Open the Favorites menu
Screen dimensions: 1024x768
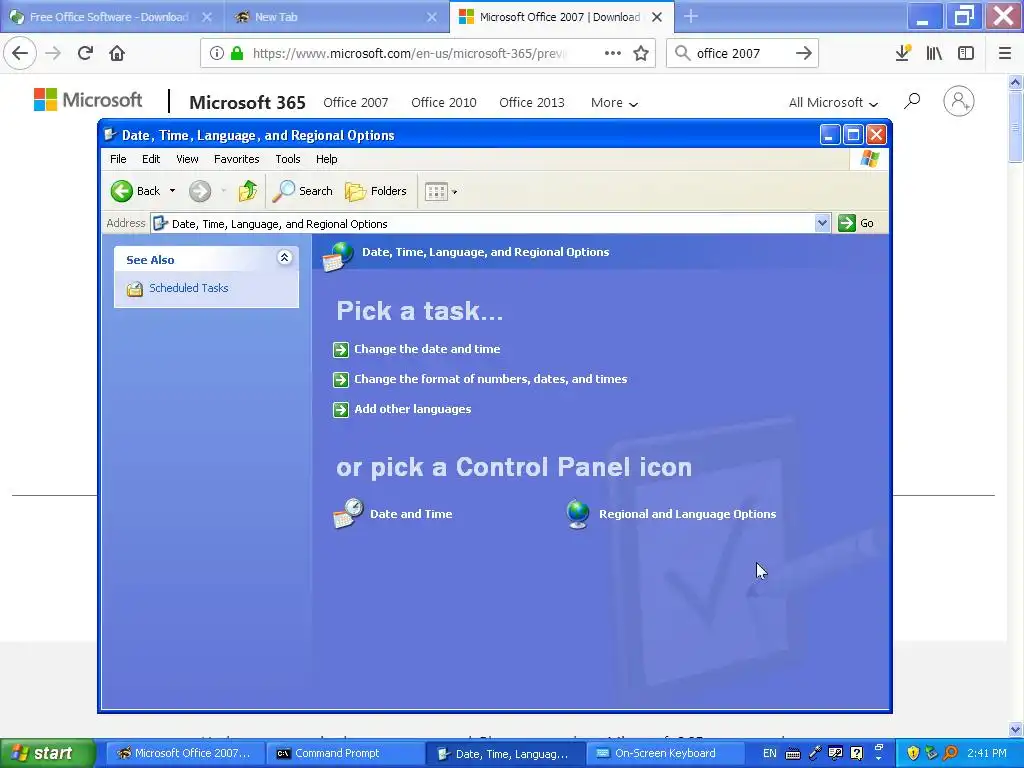pos(236,159)
